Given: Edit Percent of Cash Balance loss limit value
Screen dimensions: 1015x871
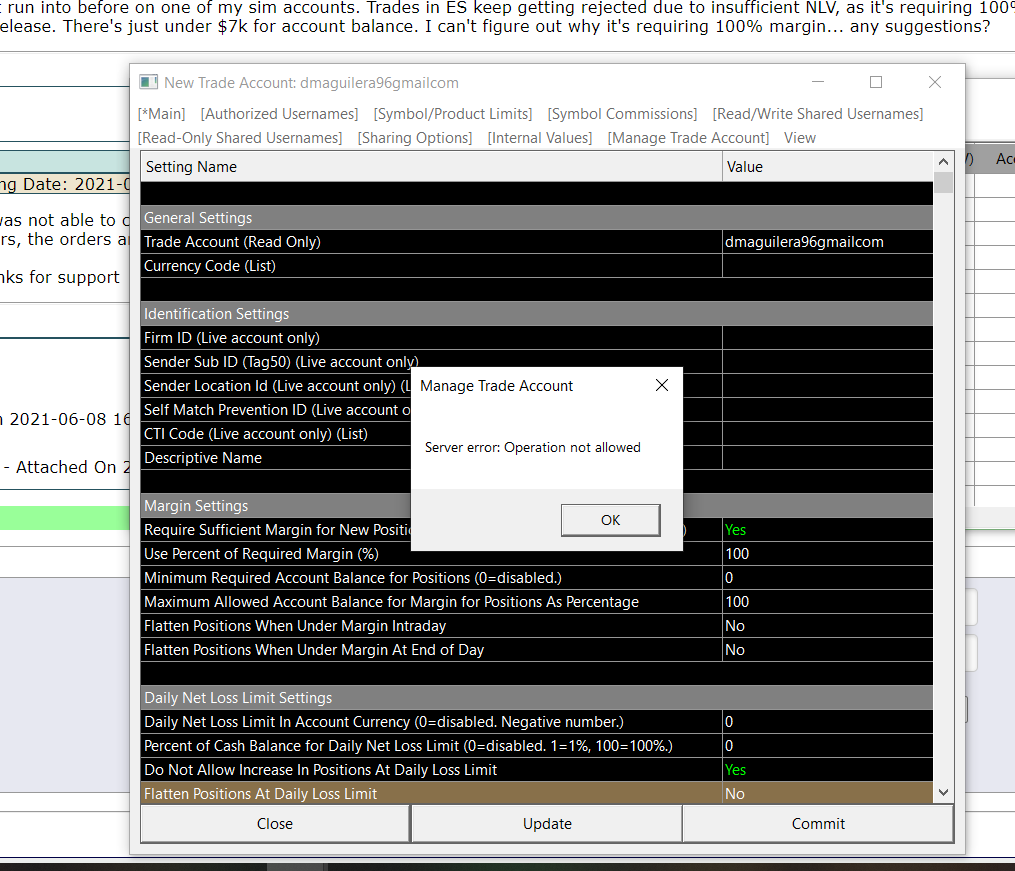Looking at the screenshot, I should [x=828, y=745].
